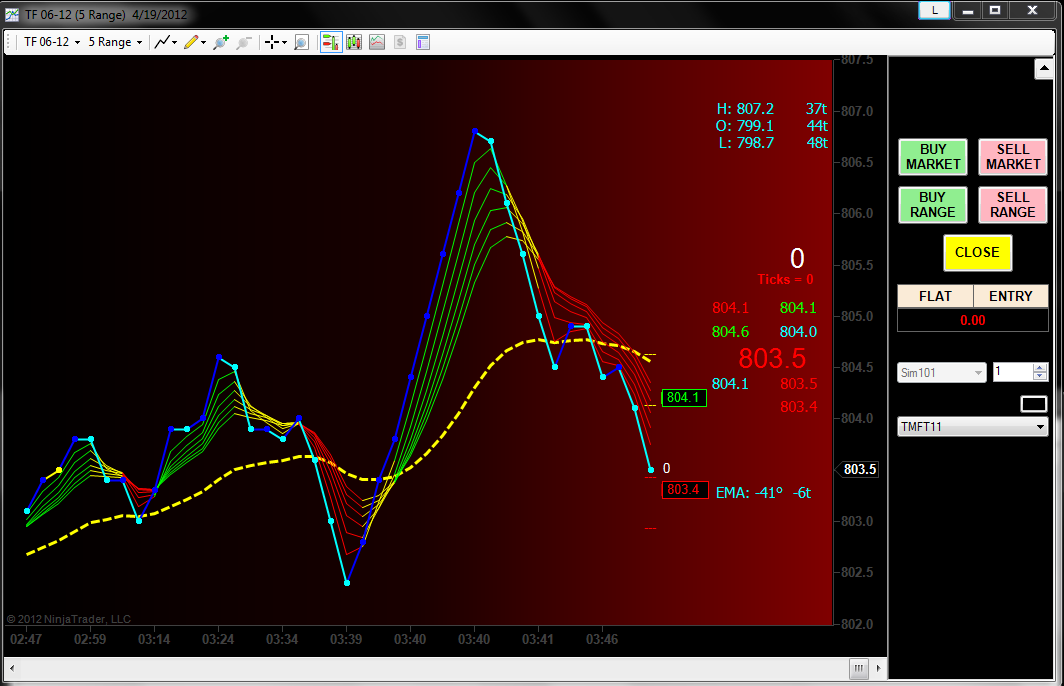Click the Ticks = 0 text
The width and height of the screenshot is (1064, 686).
point(785,280)
